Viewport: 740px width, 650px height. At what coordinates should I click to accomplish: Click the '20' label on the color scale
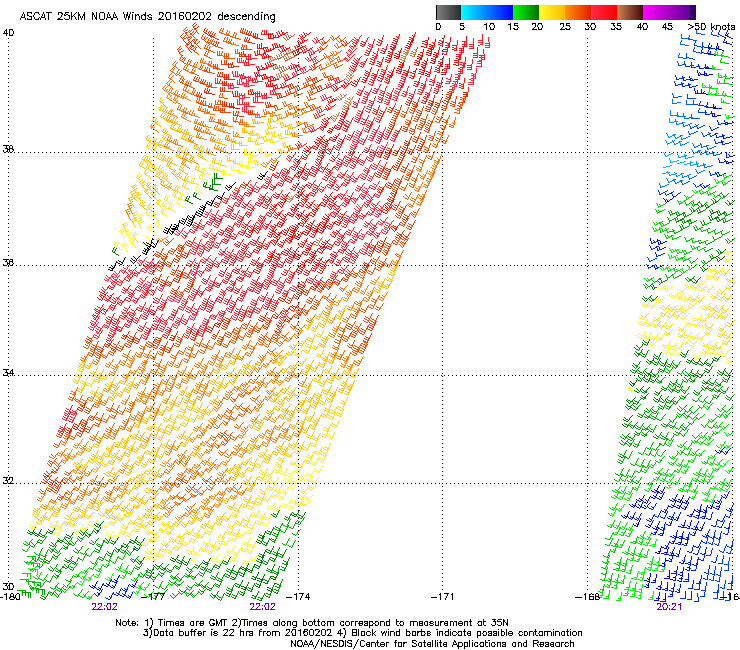tap(537, 27)
